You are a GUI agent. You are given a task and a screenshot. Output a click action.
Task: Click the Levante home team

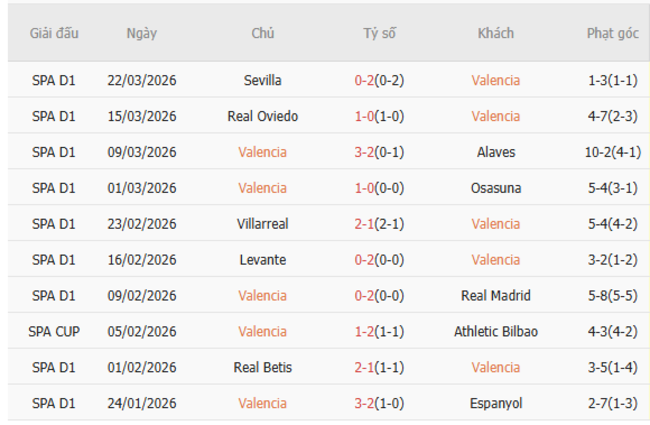tap(262, 260)
